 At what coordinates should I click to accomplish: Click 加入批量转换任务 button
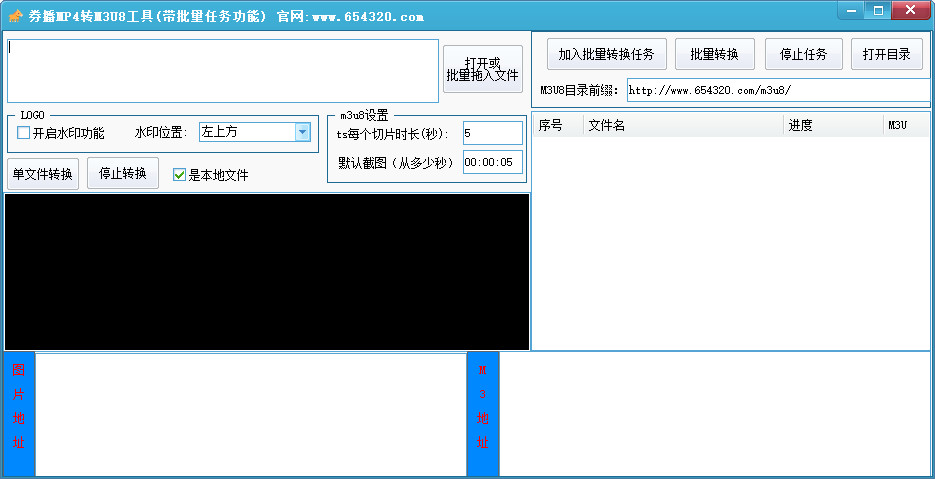point(606,54)
